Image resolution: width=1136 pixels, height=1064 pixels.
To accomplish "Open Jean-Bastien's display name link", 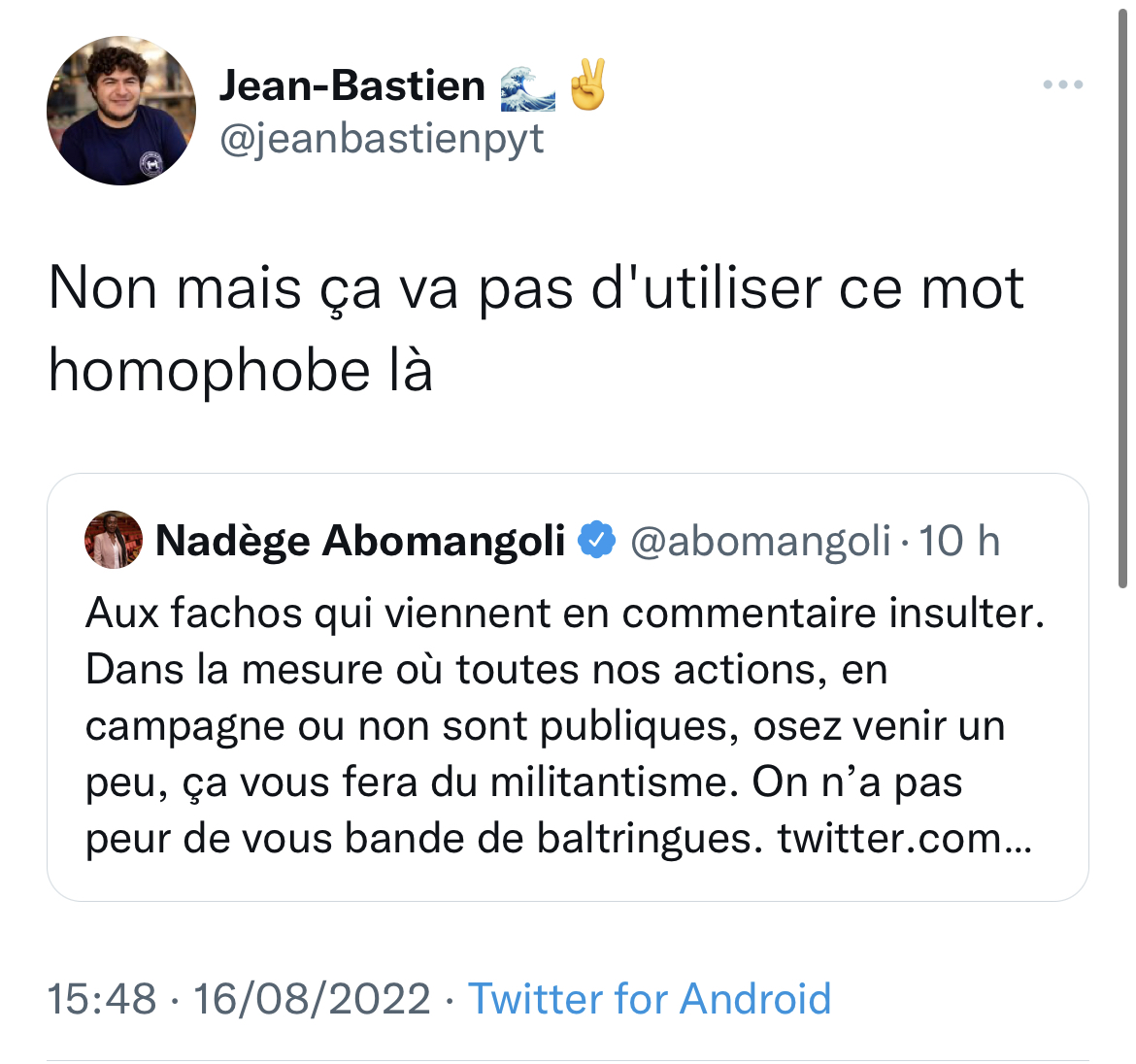I will click(352, 85).
